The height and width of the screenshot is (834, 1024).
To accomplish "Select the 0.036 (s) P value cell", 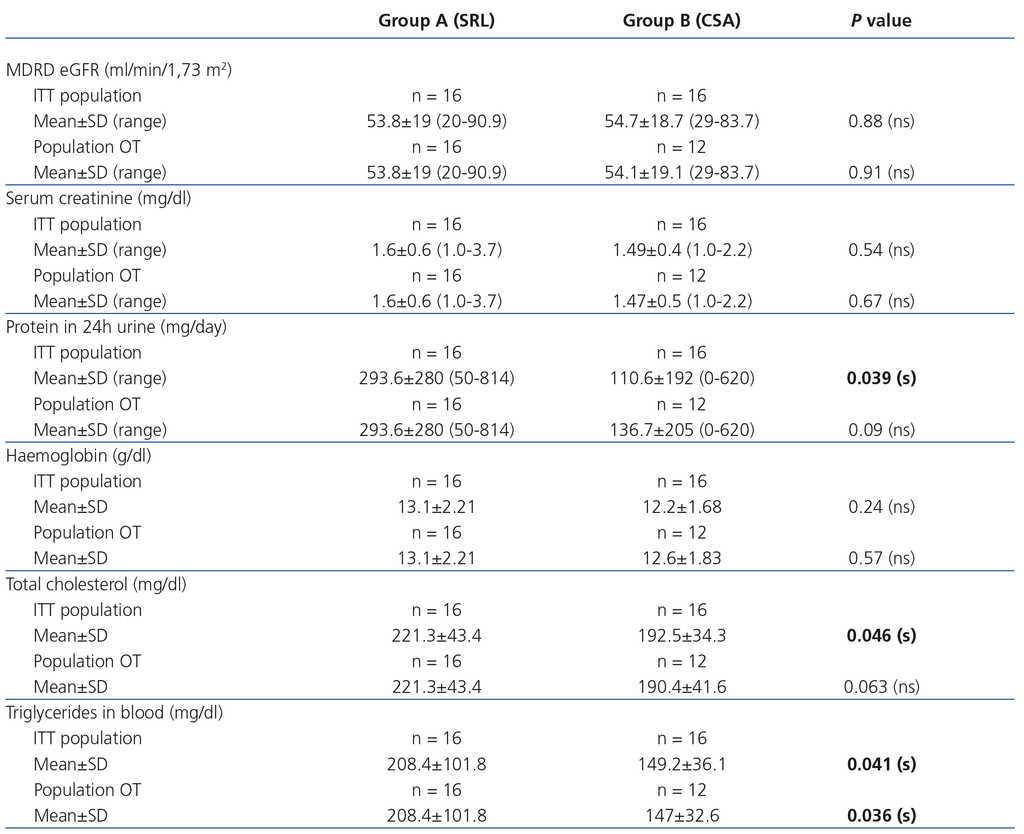I will tap(880, 815).
